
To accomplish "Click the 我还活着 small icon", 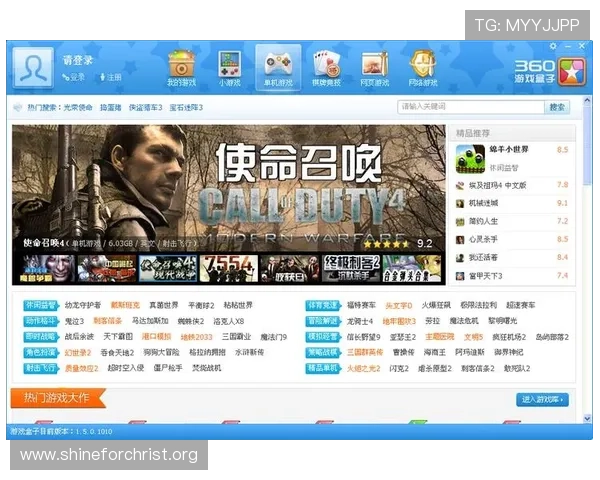I will pyautogui.click(x=460, y=258).
